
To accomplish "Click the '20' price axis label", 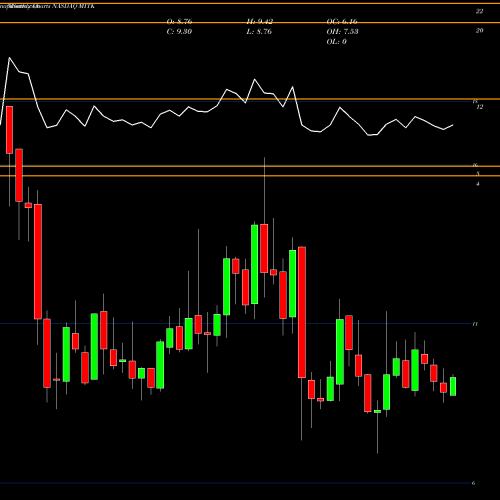I will [x=479, y=30].
